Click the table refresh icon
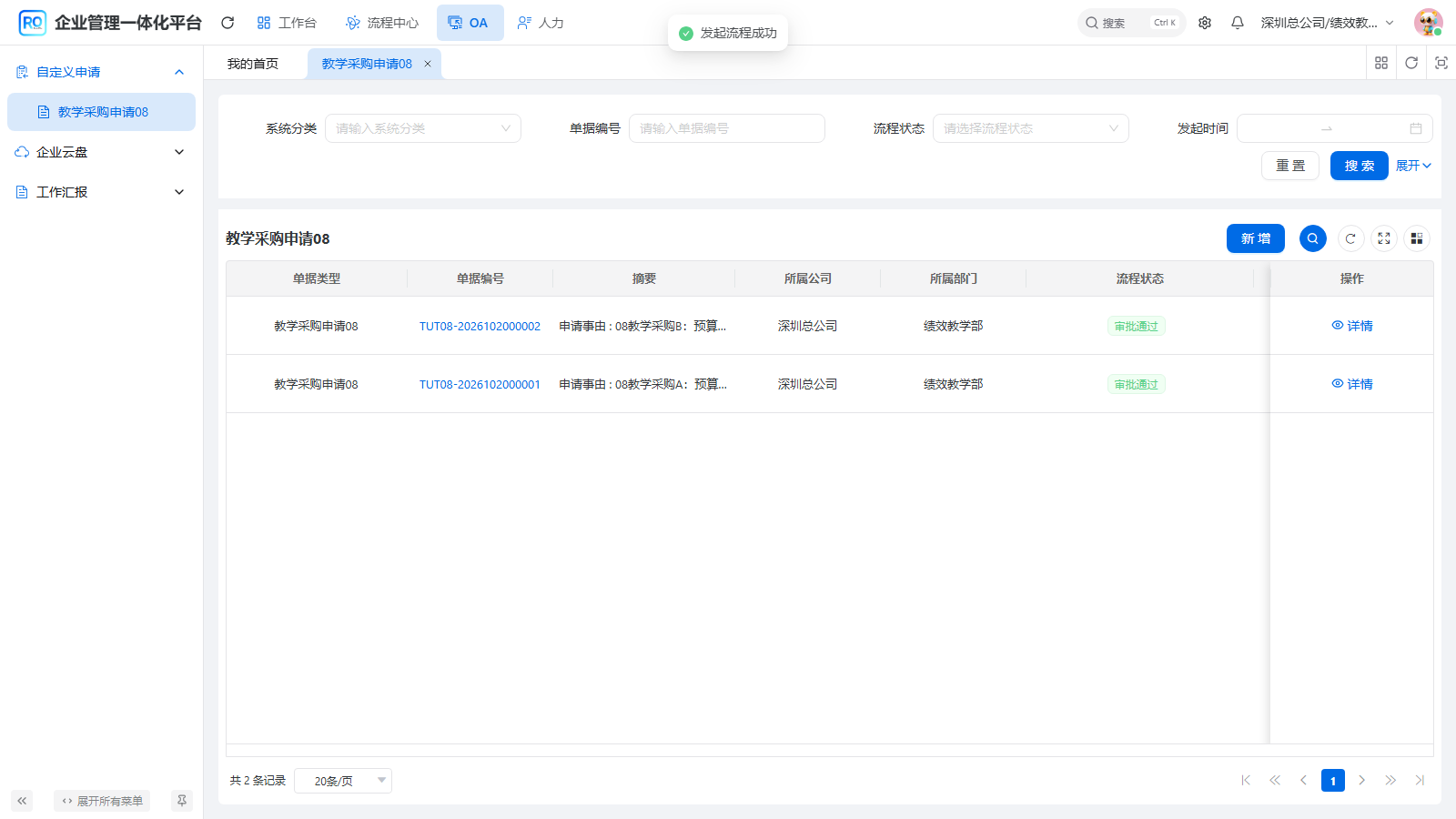Screen dimensions: 1456x819 [1350, 238]
